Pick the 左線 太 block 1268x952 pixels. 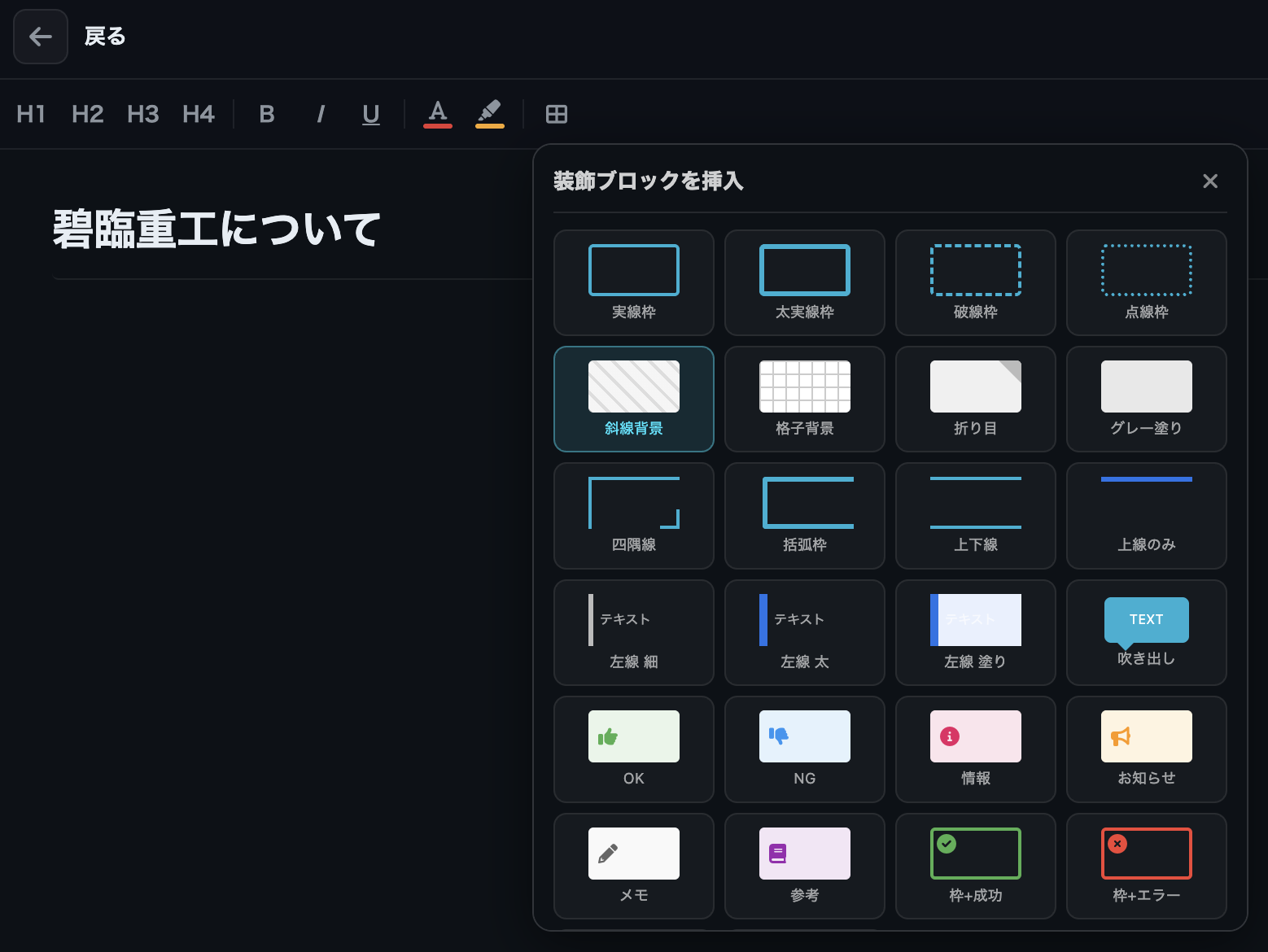(805, 632)
